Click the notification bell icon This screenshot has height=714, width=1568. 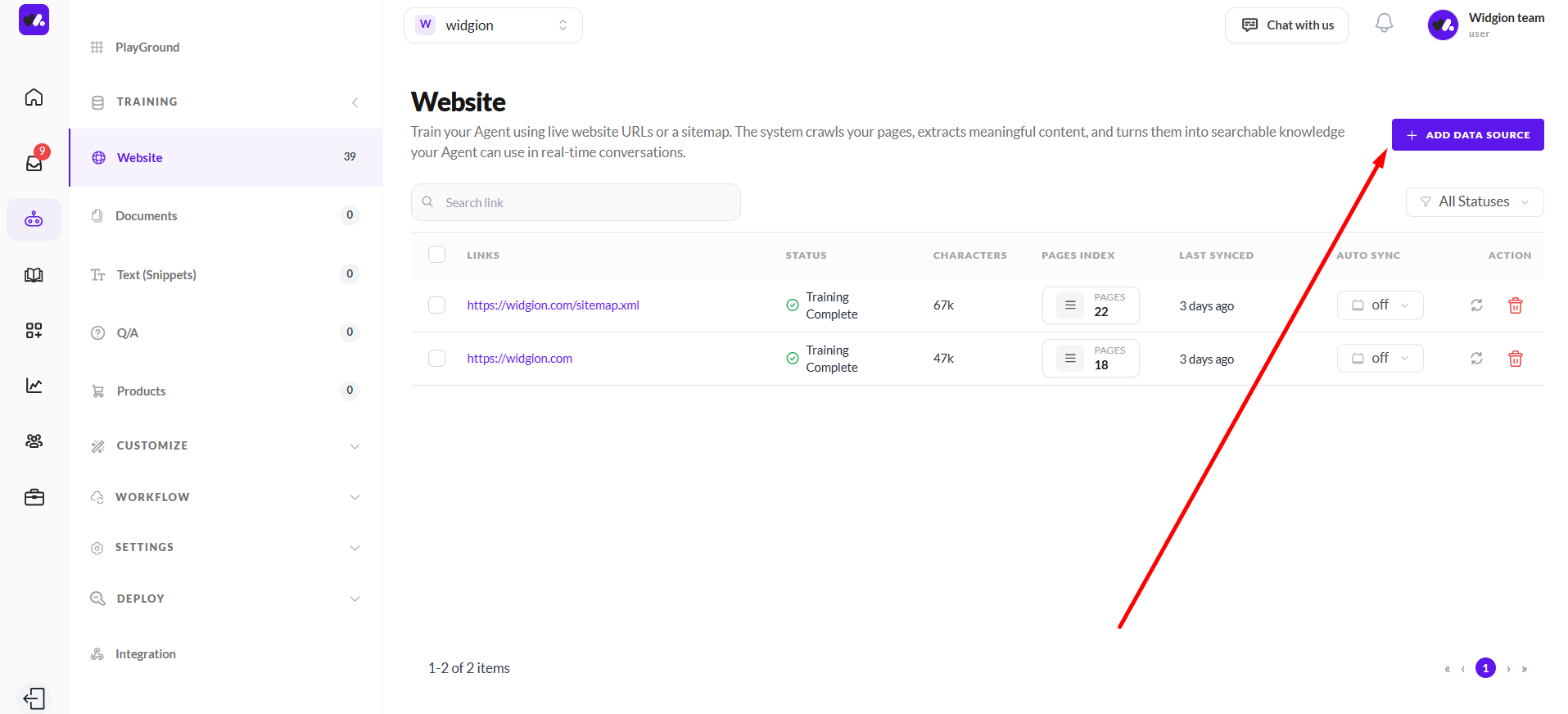pyautogui.click(x=1384, y=24)
